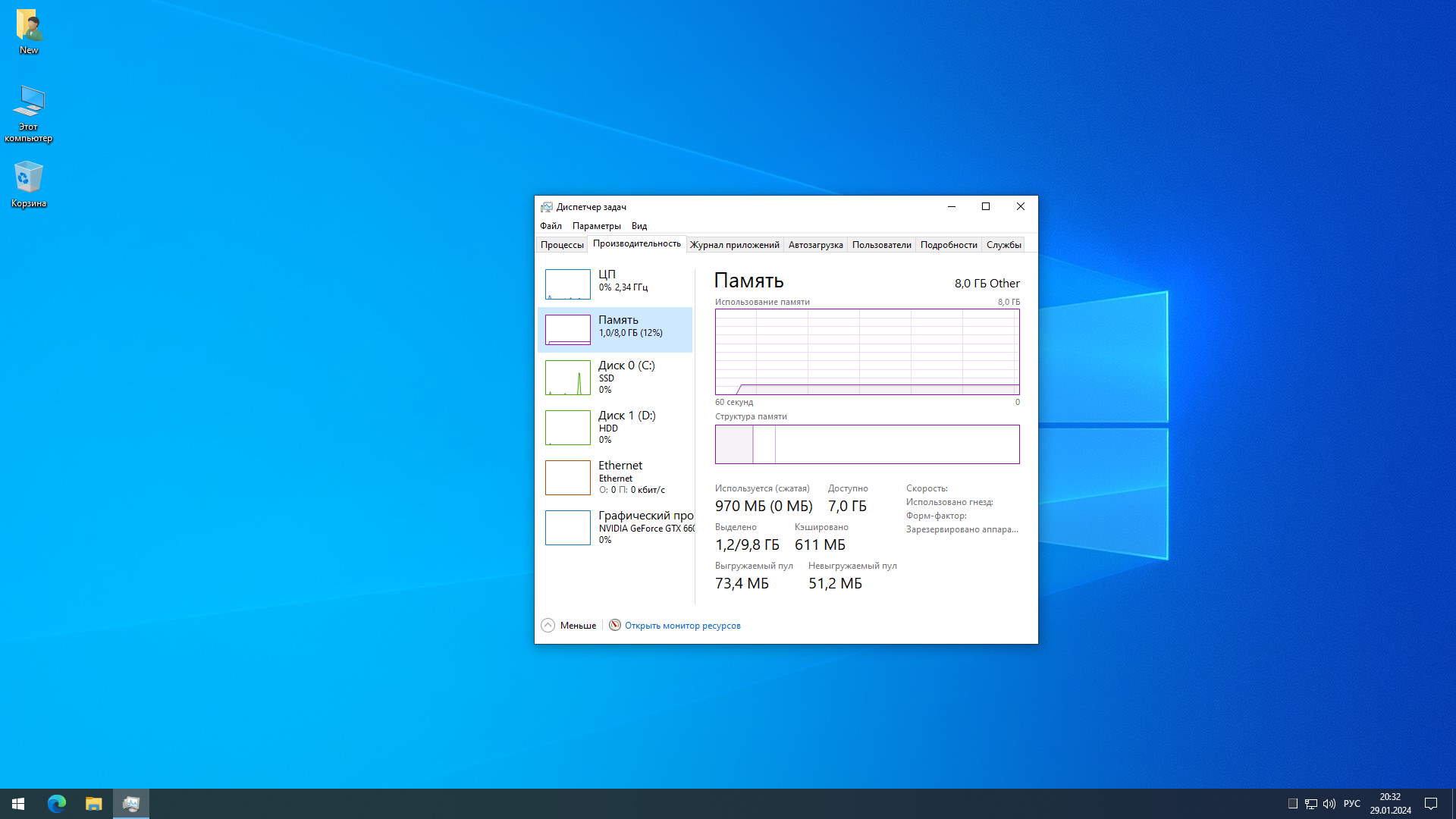This screenshot has height=819, width=1456.
Task: Switch to the Процессы tab
Action: tap(562, 245)
